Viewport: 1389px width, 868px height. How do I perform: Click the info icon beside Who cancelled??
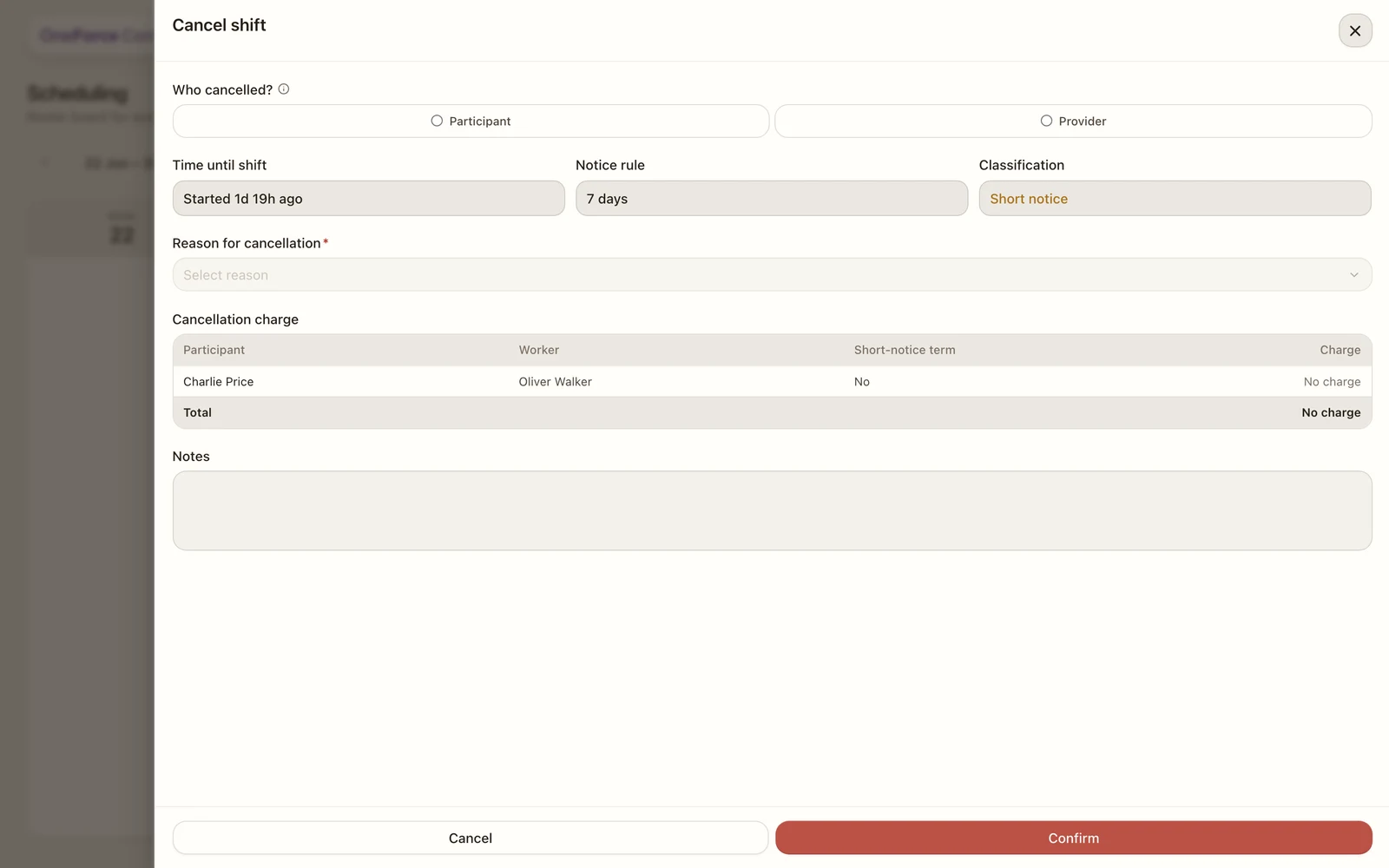pos(284,89)
